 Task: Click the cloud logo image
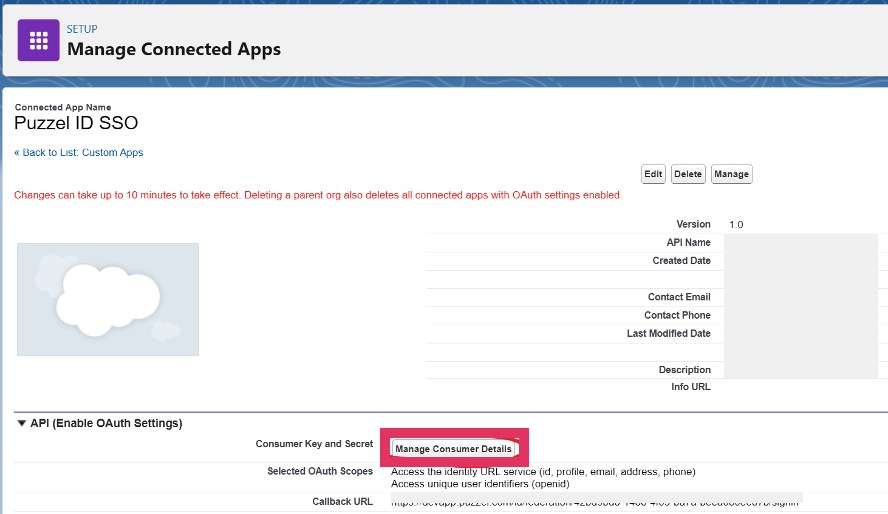point(108,299)
